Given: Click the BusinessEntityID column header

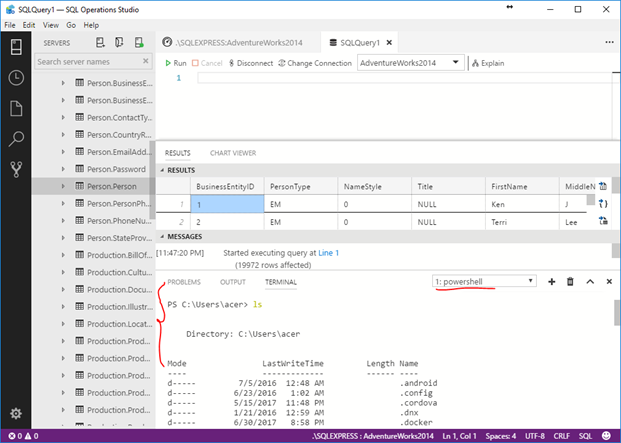Looking at the screenshot, I should point(227,186).
